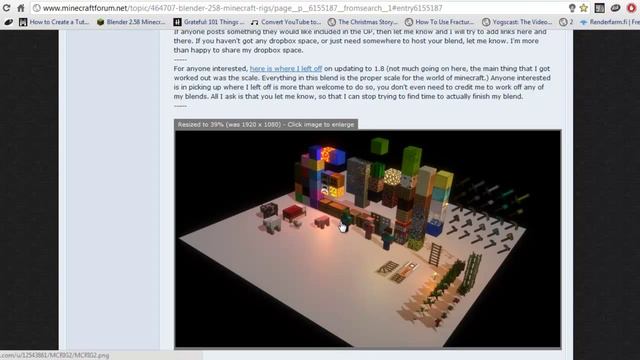Open 'Grateful: 101 Things' bookmark
Screen dimensions: 640x360
(209, 22)
